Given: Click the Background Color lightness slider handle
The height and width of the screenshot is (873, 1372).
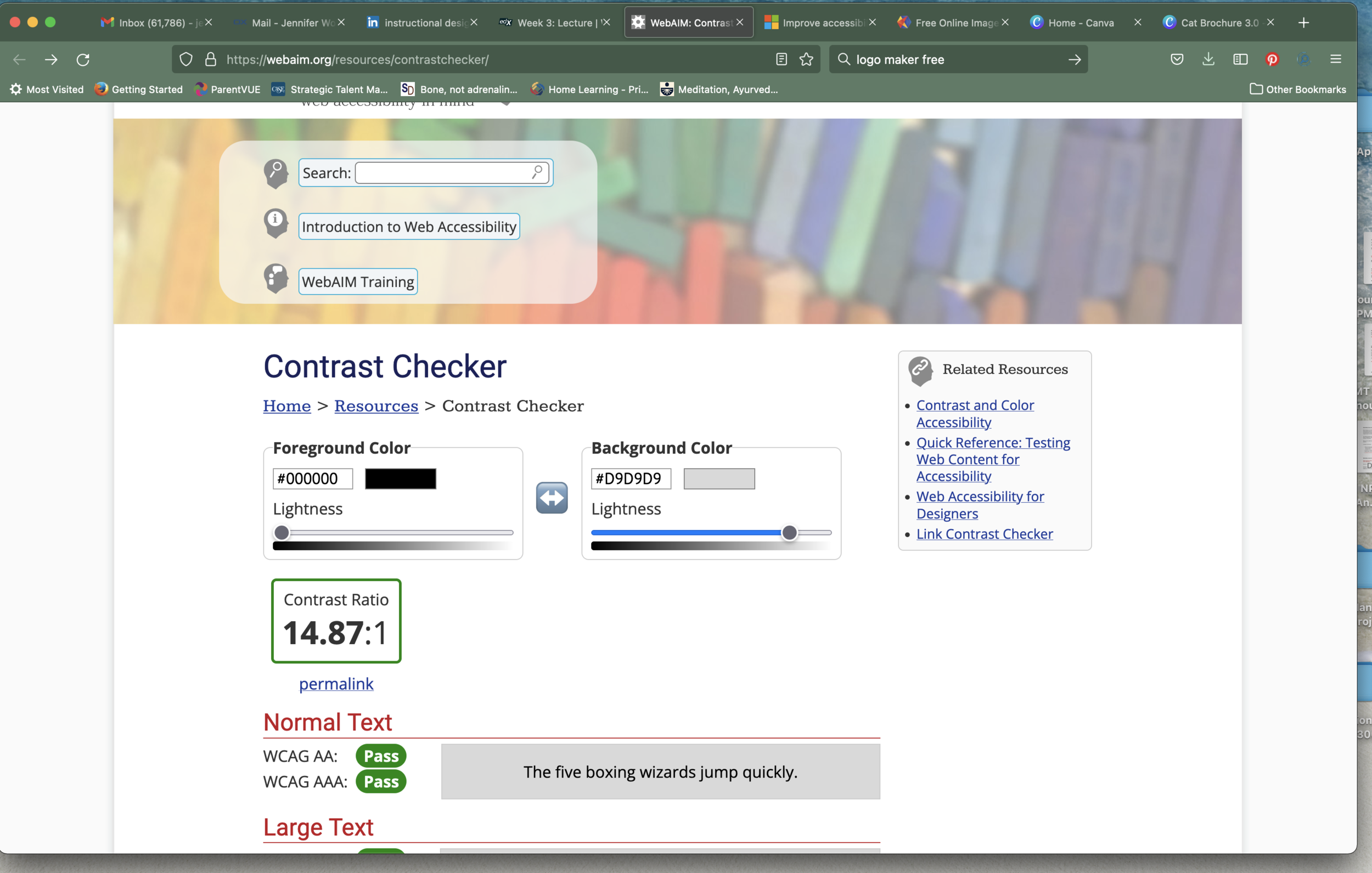Looking at the screenshot, I should [789, 533].
